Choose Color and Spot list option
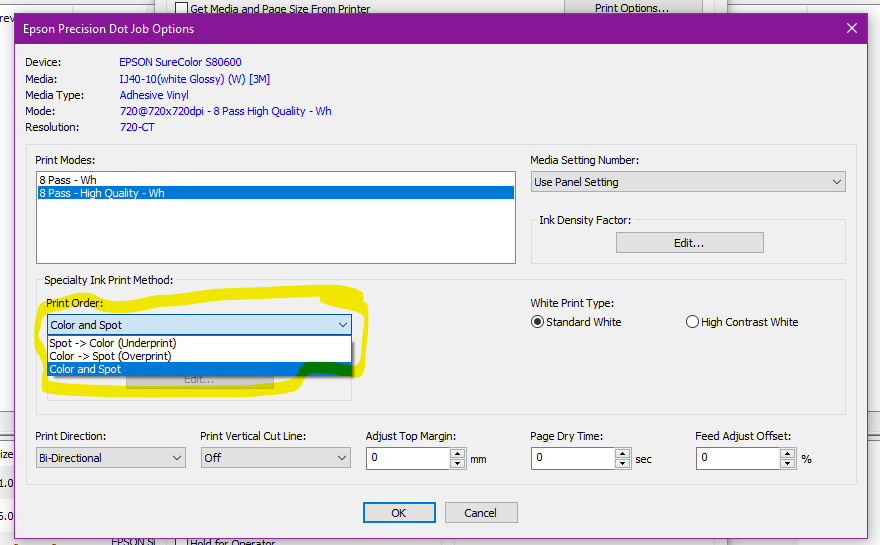This screenshot has height=545, width=880. pos(199,369)
